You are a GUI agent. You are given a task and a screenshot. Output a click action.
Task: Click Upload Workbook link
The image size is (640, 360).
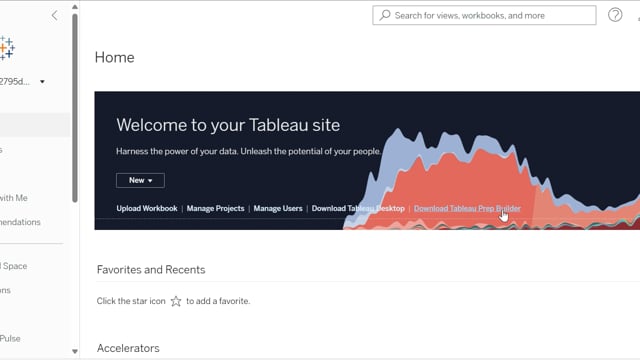click(x=147, y=209)
